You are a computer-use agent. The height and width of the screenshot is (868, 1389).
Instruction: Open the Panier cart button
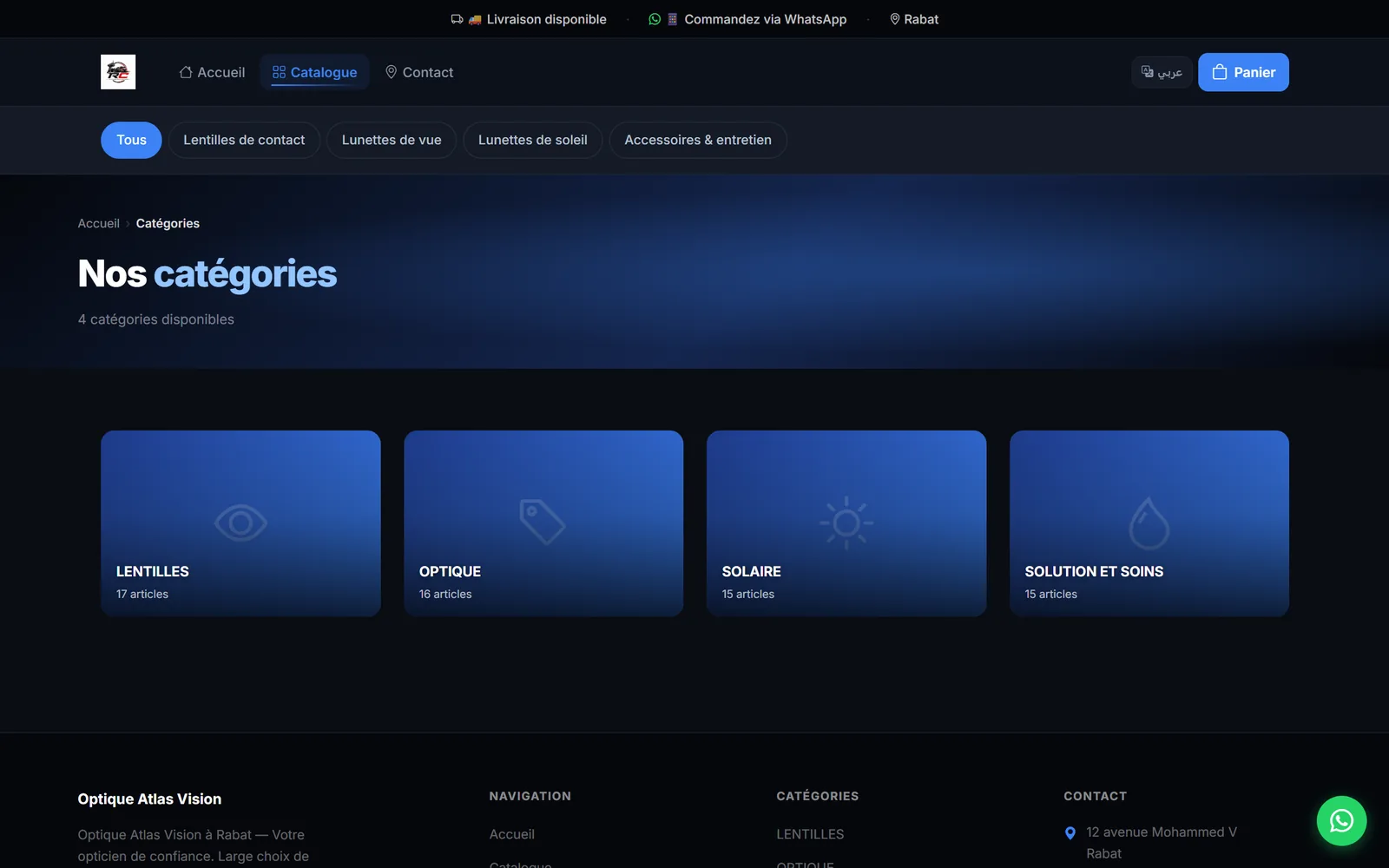[x=1243, y=72]
